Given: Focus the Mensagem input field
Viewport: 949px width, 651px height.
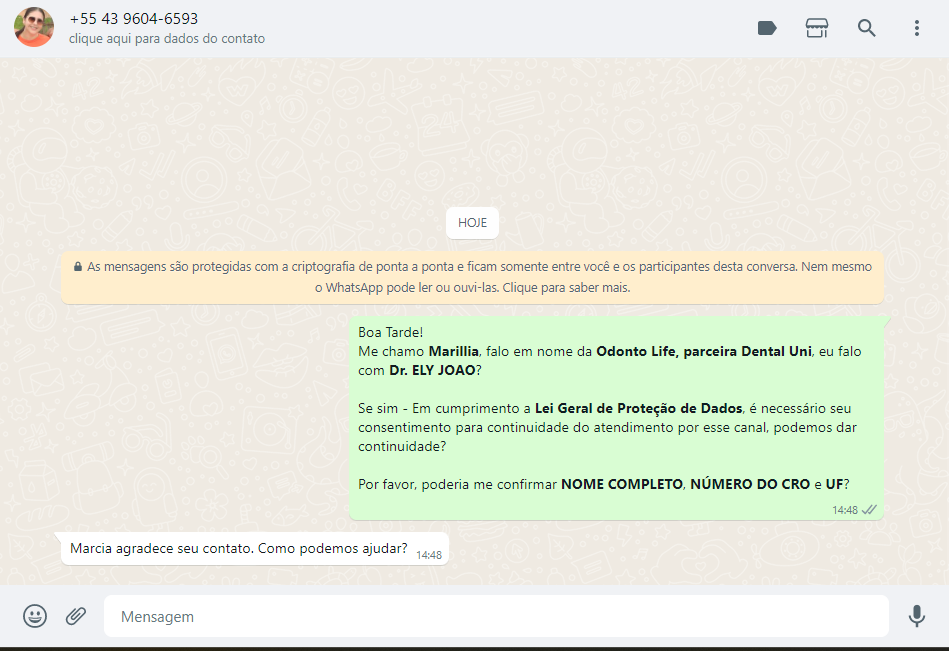Looking at the screenshot, I should pos(496,616).
